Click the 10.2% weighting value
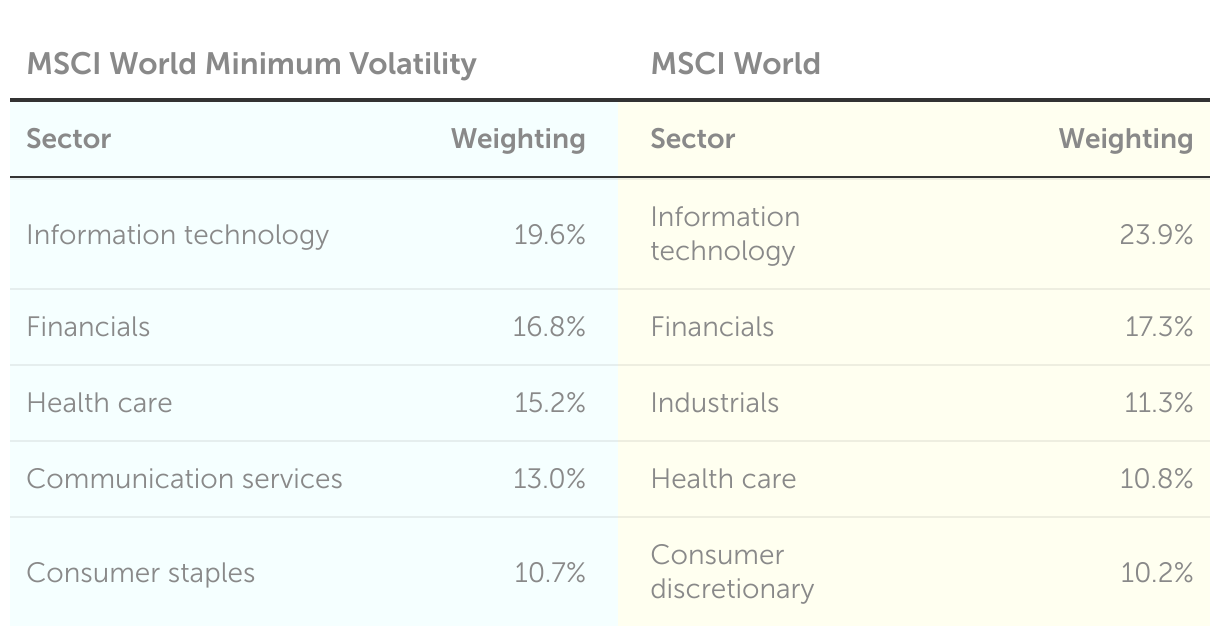Viewport: 1220px width, 636px height. click(x=1157, y=573)
